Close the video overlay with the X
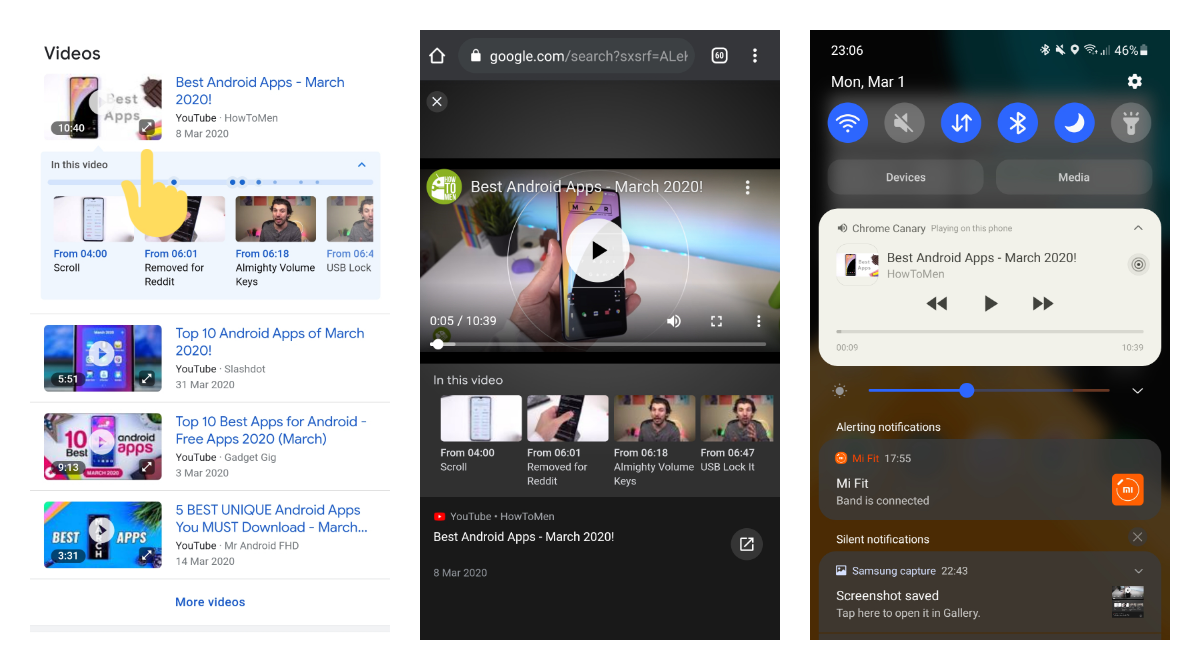Screen dimensions: 1200x670 pyautogui.click(x=437, y=101)
